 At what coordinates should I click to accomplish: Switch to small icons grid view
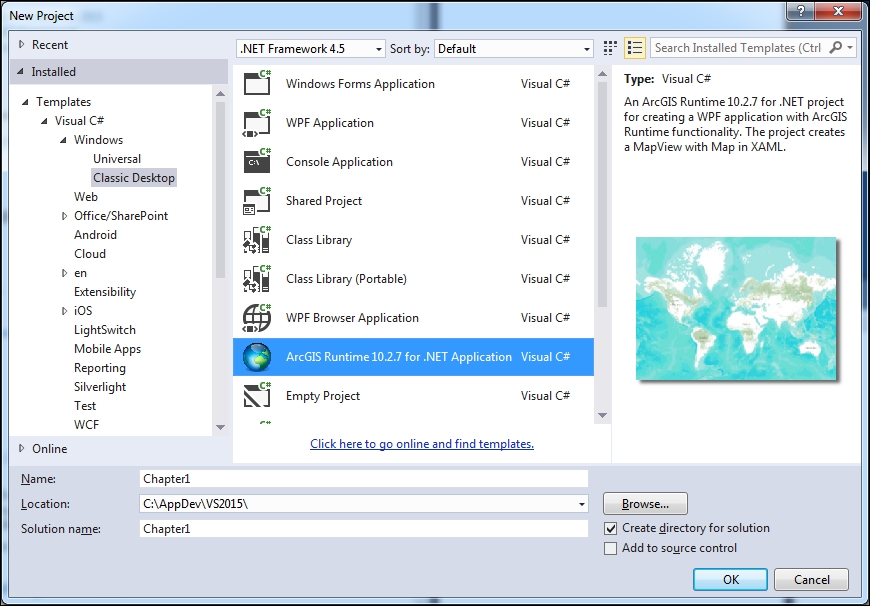tap(611, 48)
